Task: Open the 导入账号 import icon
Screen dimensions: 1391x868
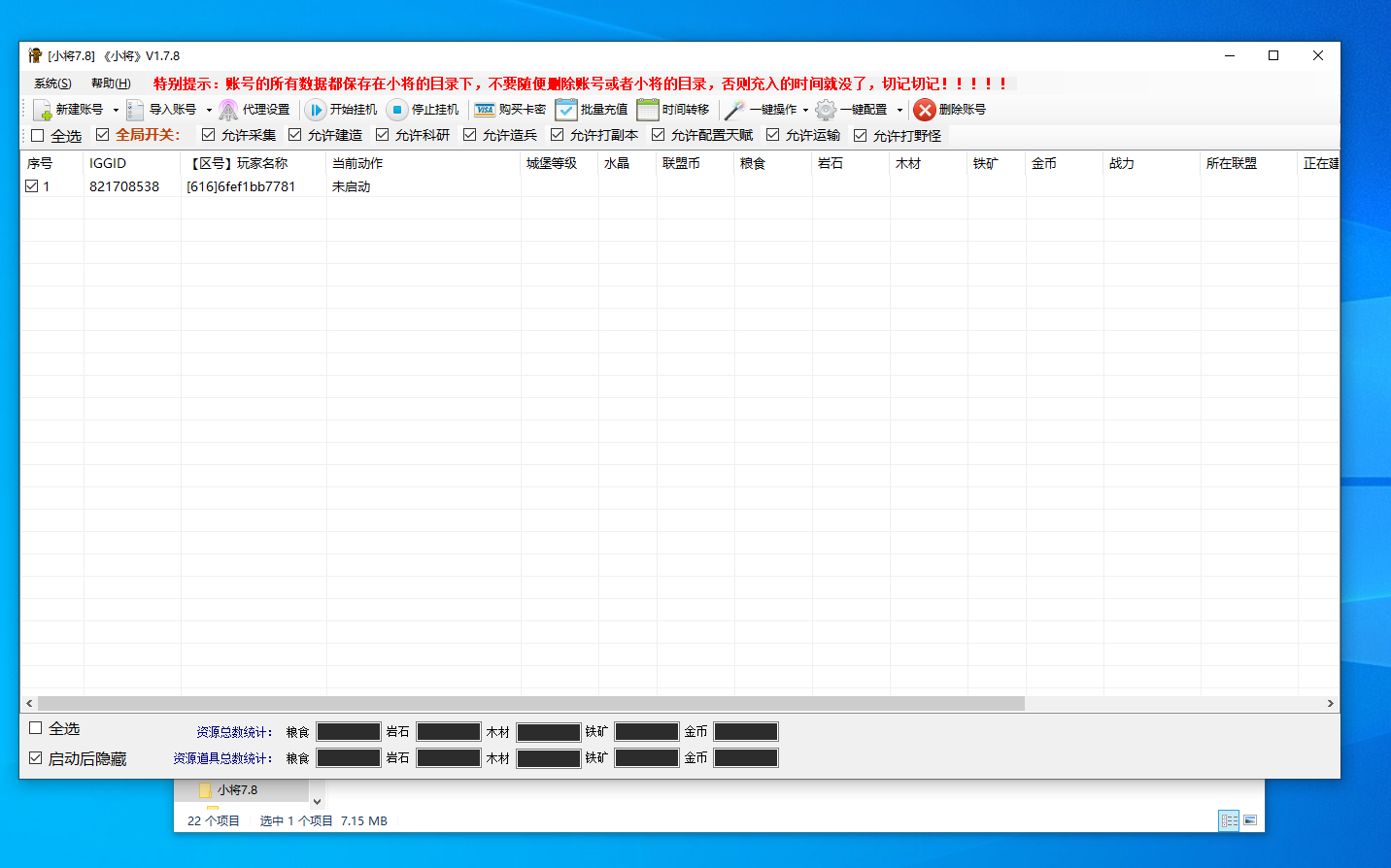Action: [135, 110]
